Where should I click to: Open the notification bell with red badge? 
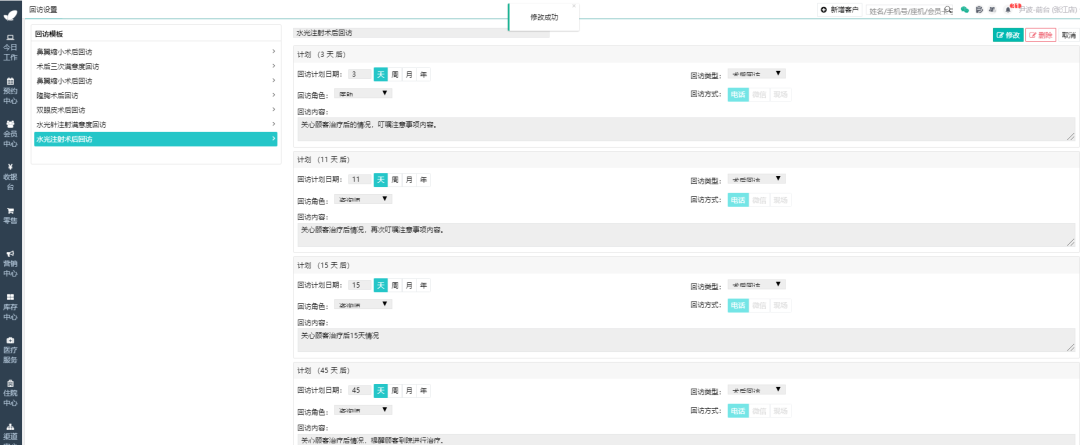pyautogui.click(x=1008, y=9)
